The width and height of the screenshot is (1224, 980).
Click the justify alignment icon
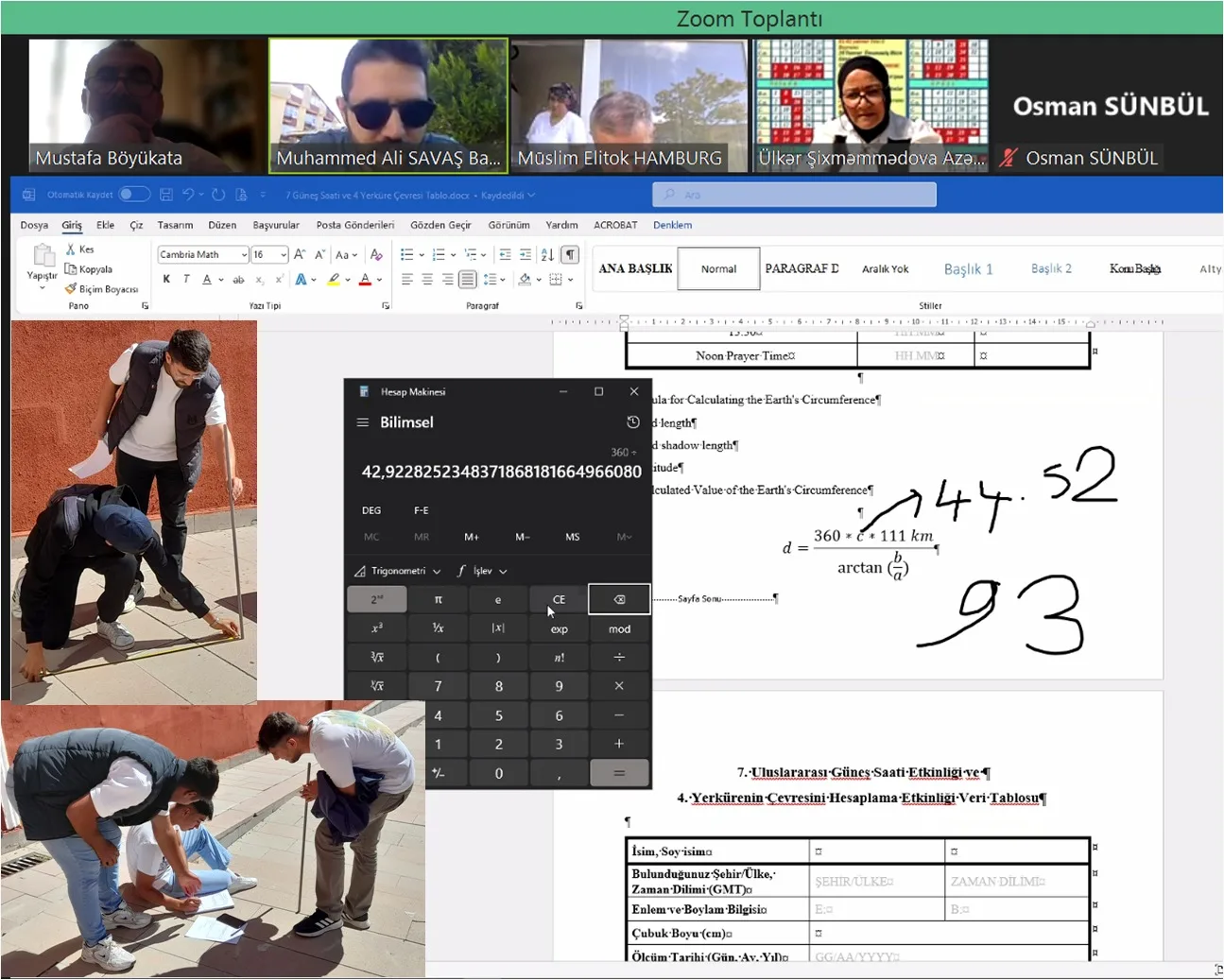pyautogui.click(x=467, y=279)
